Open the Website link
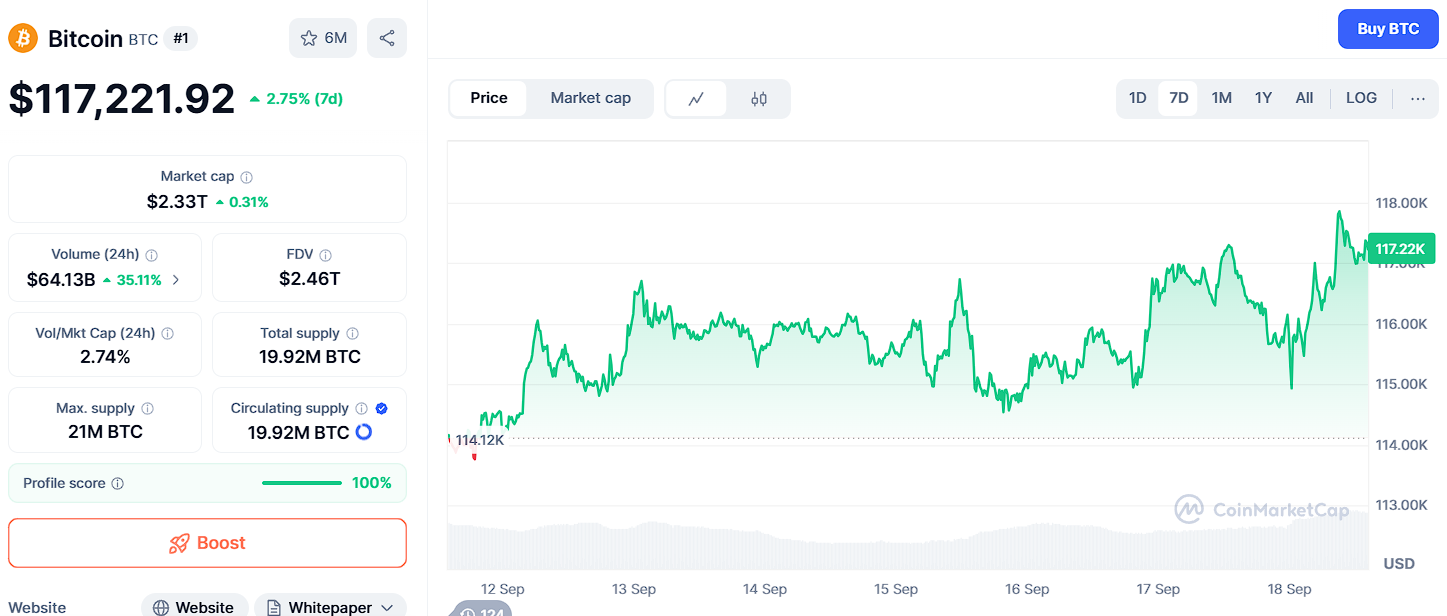 pyautogui.click(x=194, y=607)
